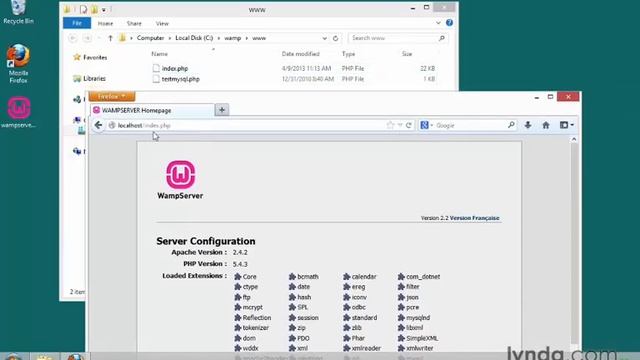
Task: Go to Firefox home page icon
Action: coord(546,125)
